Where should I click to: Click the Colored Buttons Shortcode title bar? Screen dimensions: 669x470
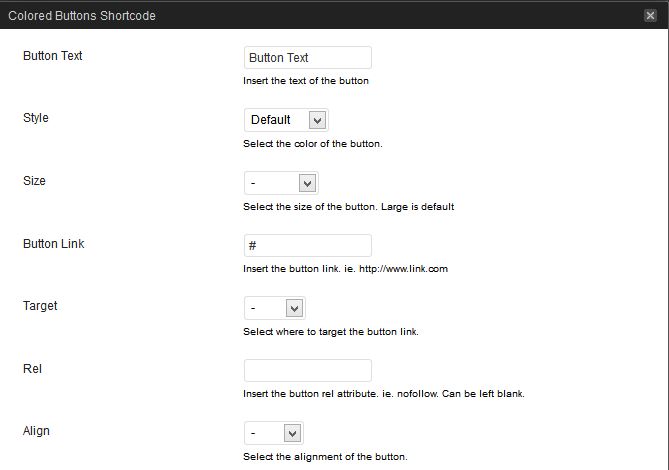coord(300,15)
